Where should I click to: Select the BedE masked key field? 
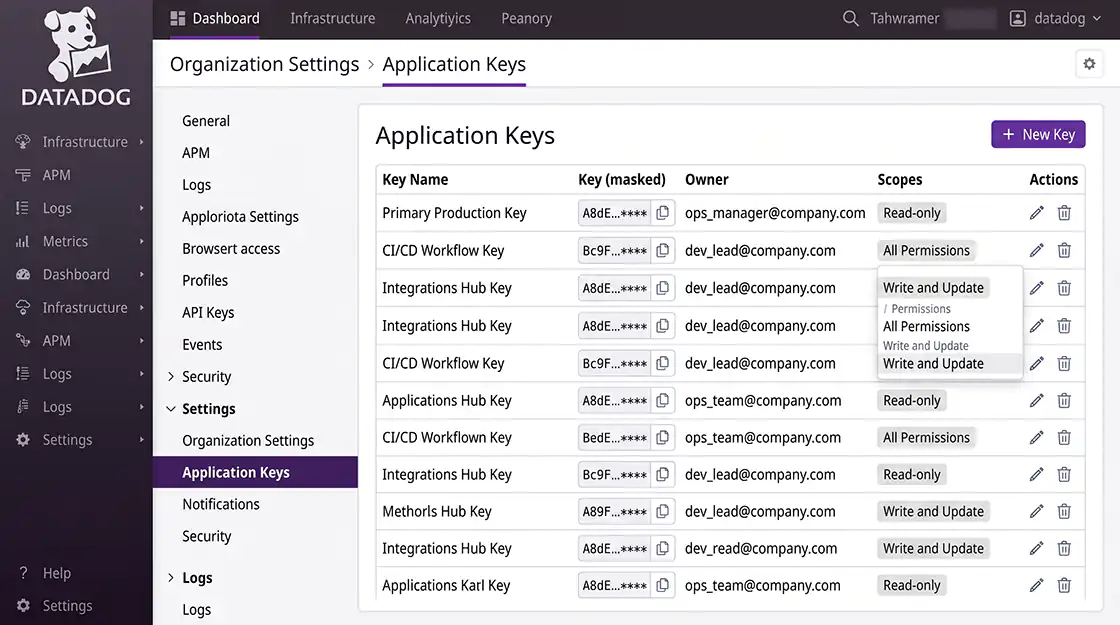[x=614, y=437]
